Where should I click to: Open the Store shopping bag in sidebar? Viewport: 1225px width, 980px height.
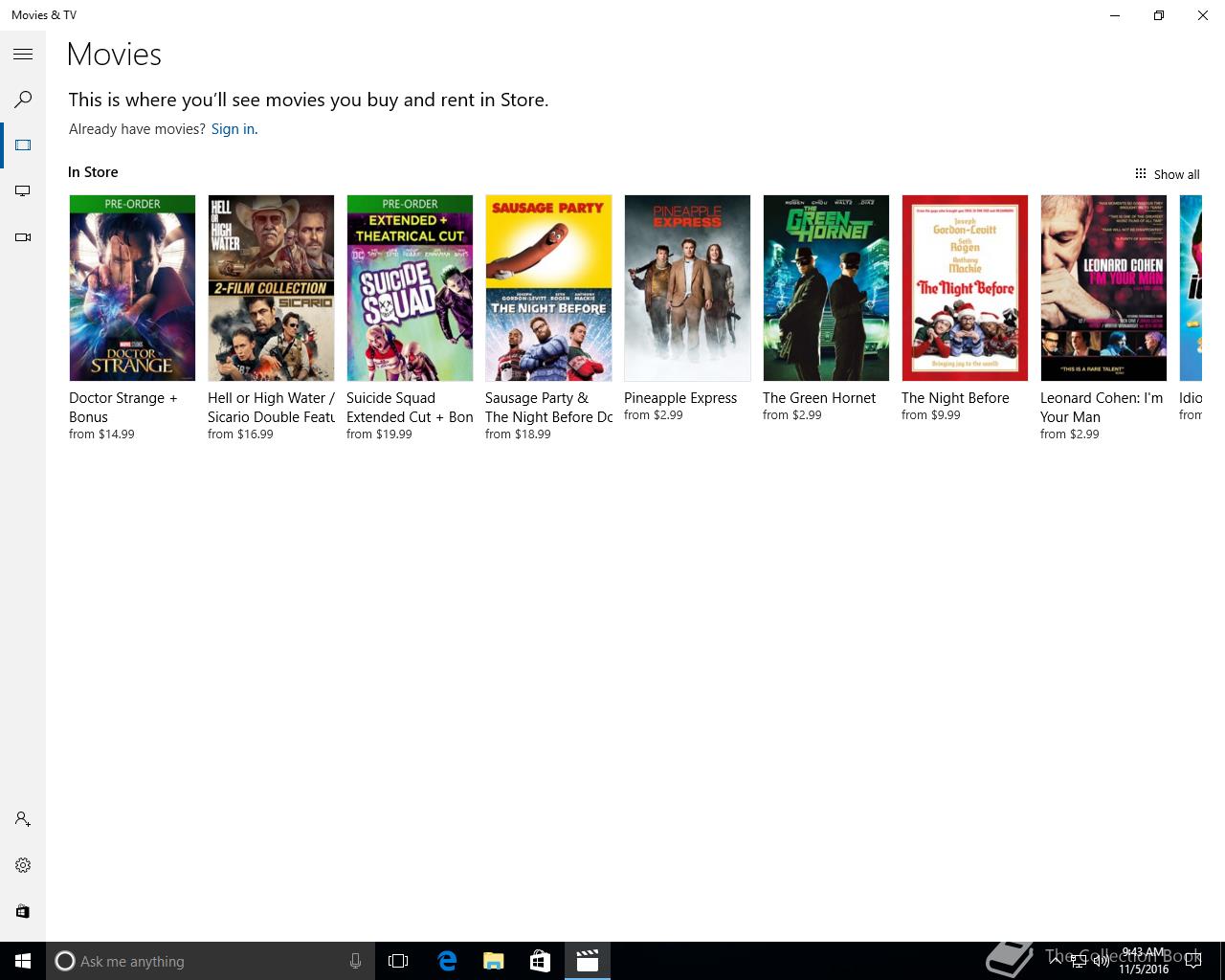click(23, 911)
